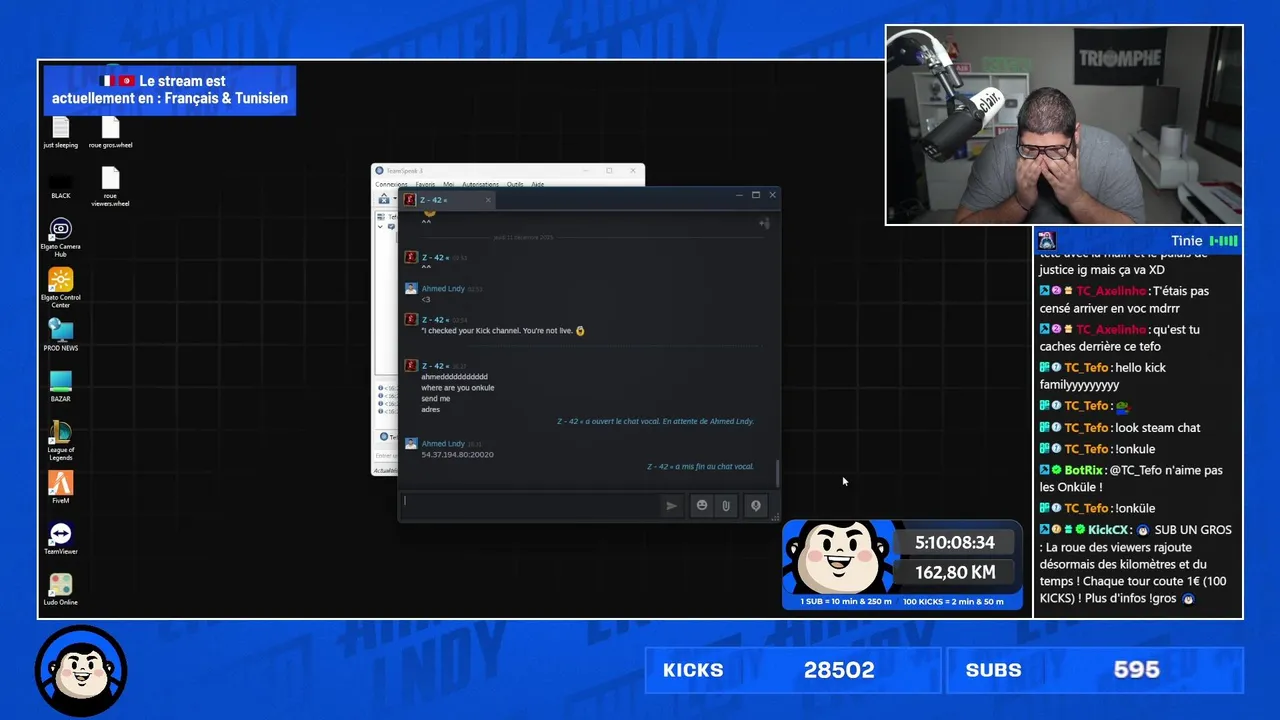1280x720 pixels.
Task: Start voice chat with microphone button
Action: (x=755, y=506)
